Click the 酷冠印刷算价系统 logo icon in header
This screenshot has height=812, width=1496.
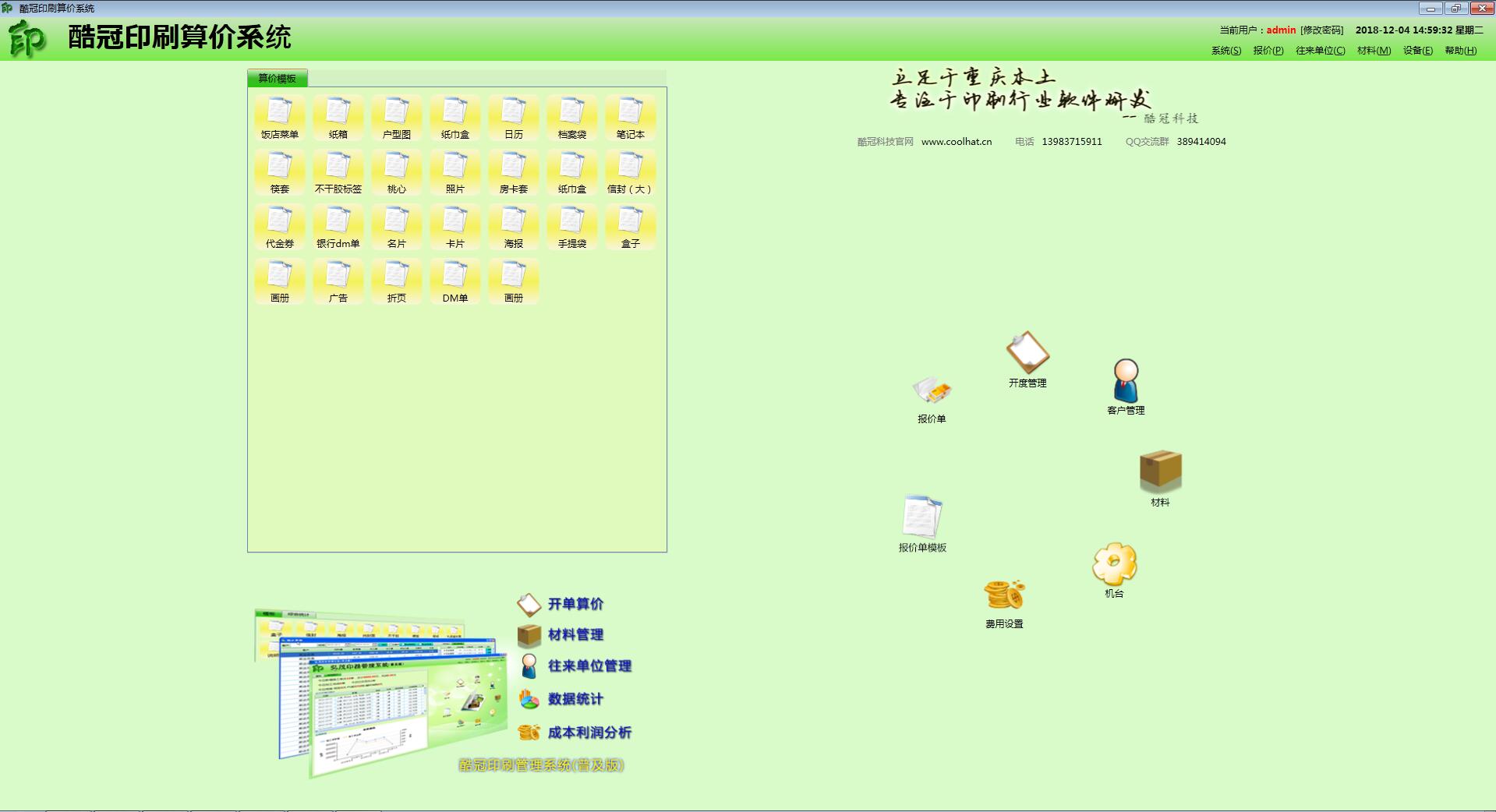tap(27, 39)
